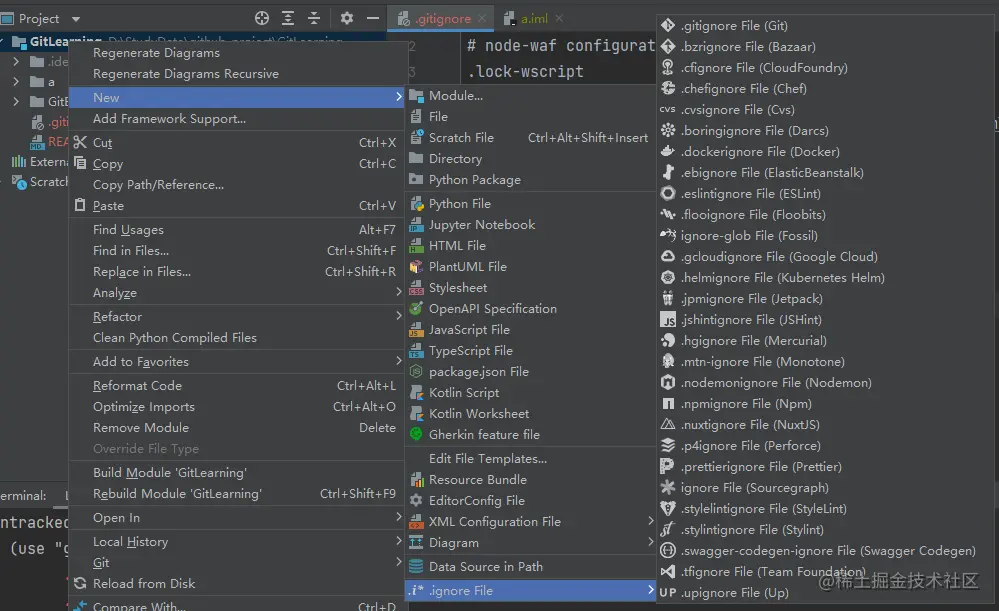Click the Paste clipboard icon

point(80,205)
